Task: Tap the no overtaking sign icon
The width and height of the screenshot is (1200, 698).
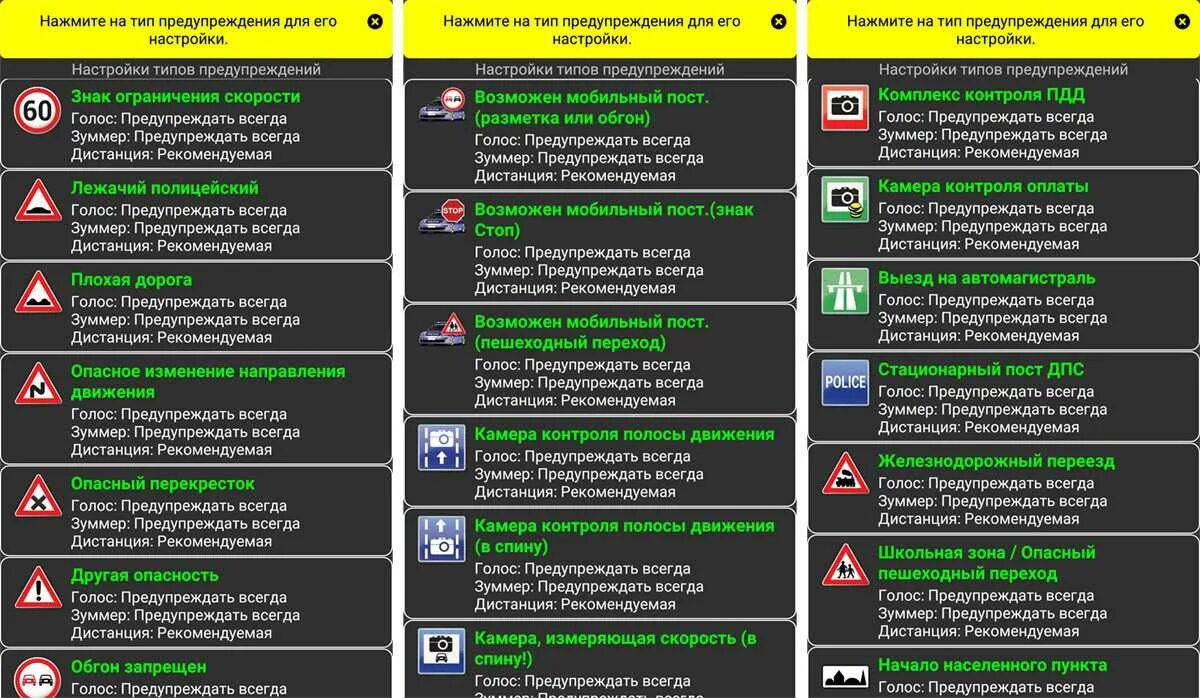Action: click(38, 677)
